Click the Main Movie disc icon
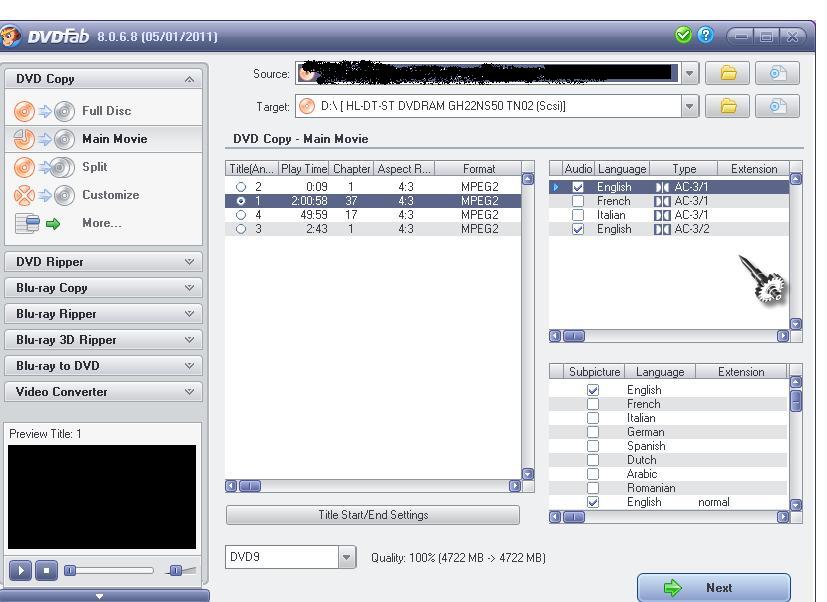Viewport: 827px width, 602px height. click(44, 139)
